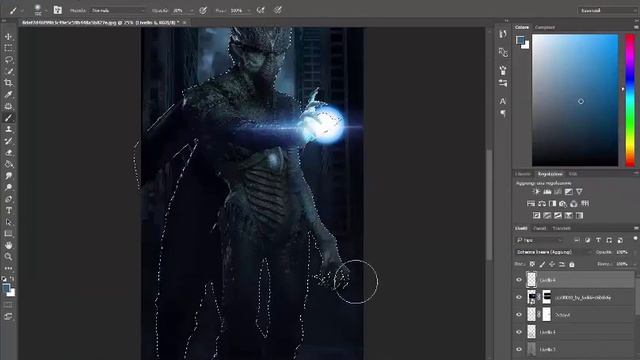Image resolution: width=640 pixels, height=360 pixels.
Task: Select the Zoom tool
Action: tap(8, 257)
